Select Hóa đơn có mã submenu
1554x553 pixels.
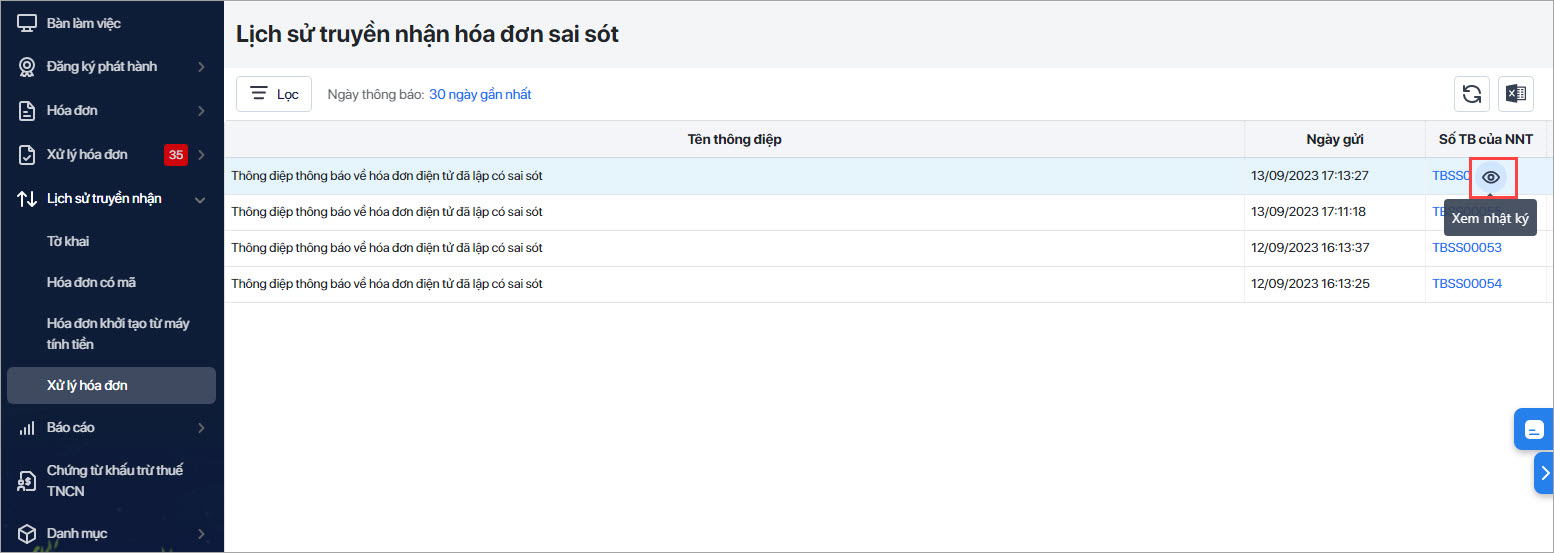point(91,283)
